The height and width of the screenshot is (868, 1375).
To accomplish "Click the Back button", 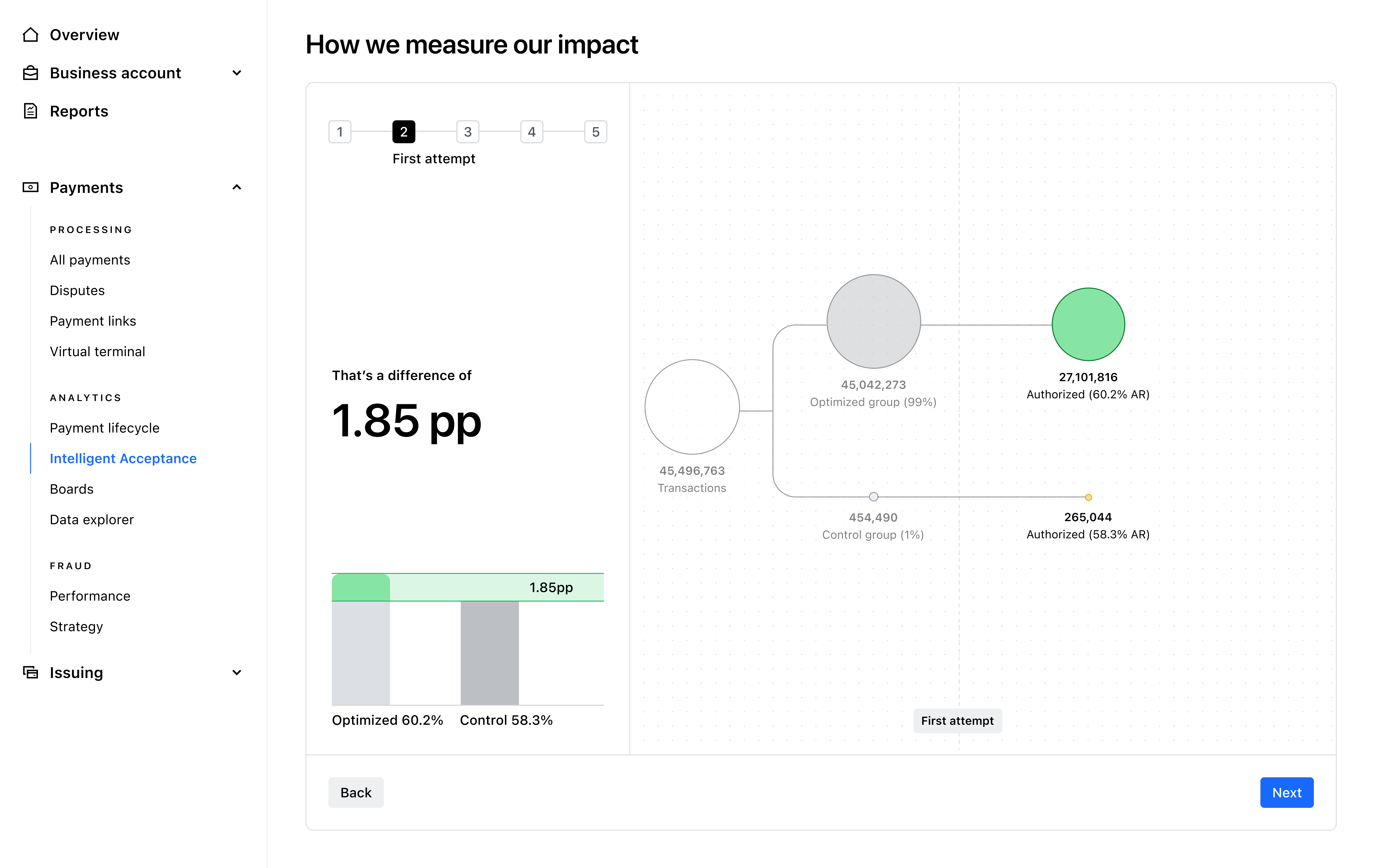I will coord(356,793).
